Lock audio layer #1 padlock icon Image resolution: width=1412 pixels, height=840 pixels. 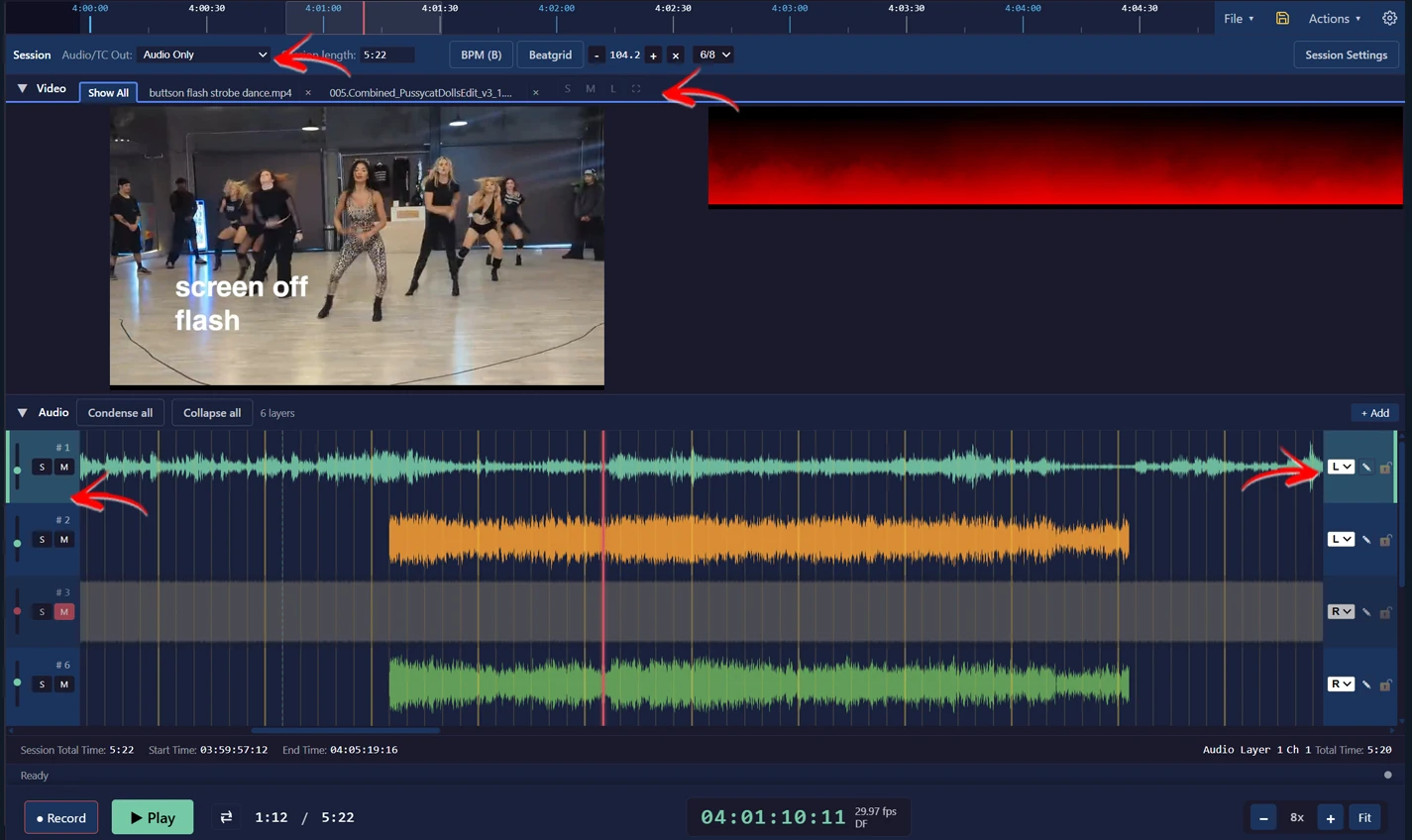coord(1386,467)
